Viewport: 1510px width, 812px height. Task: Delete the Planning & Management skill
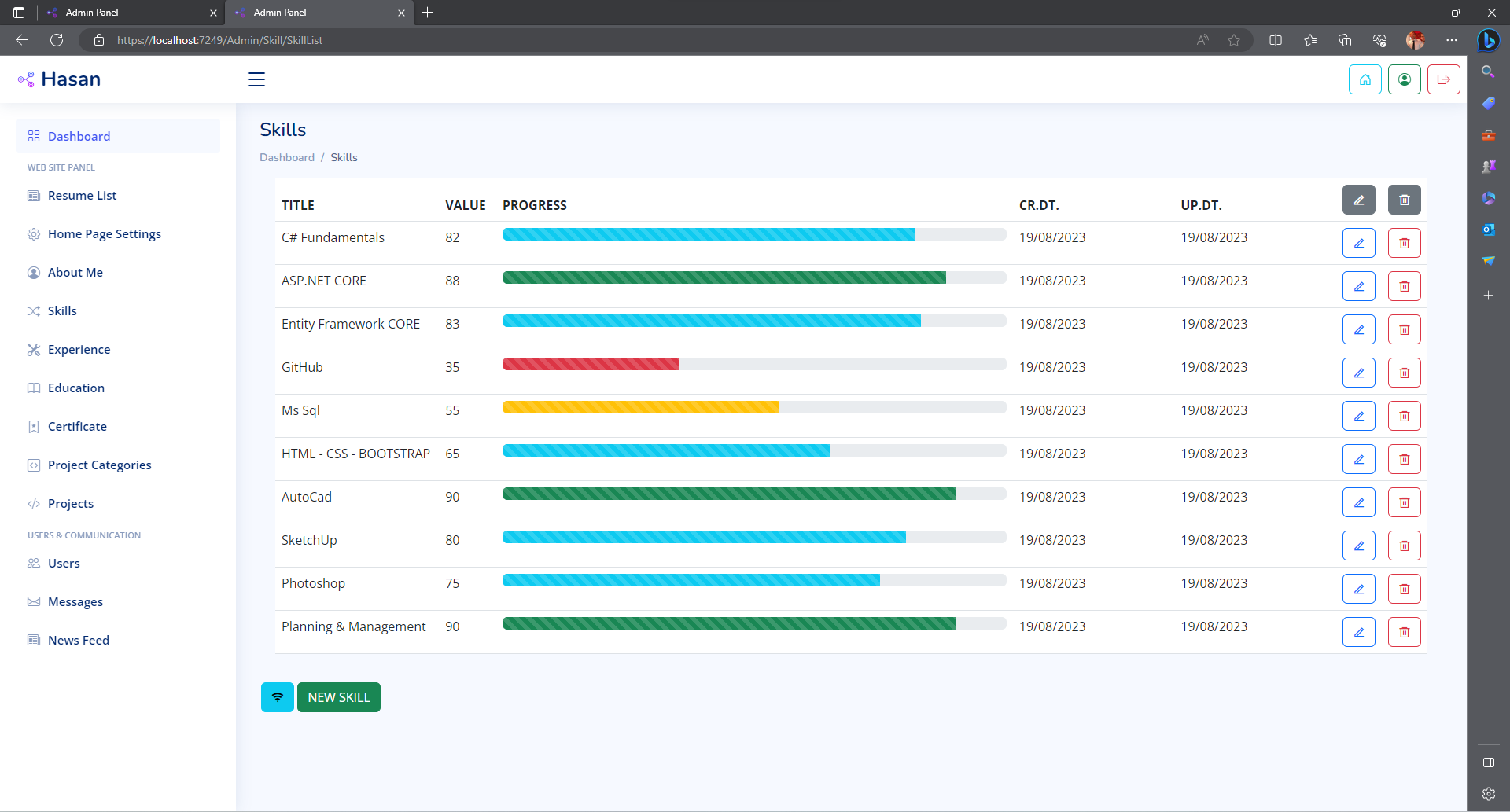(x=1405, y=632)
